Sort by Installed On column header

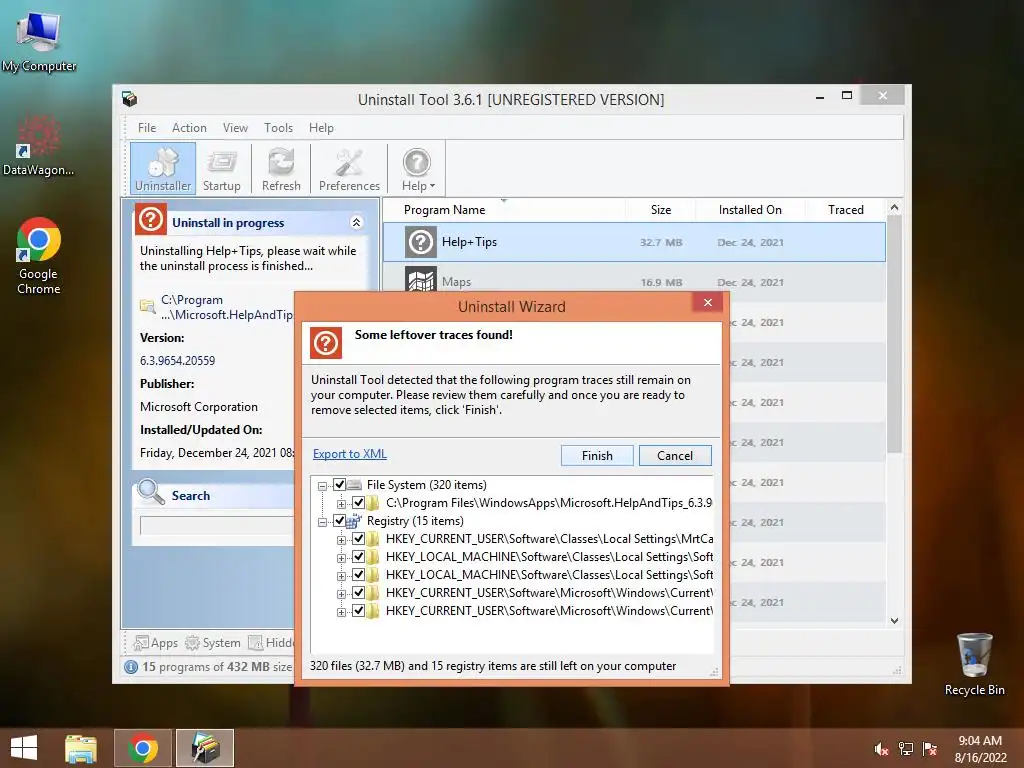point(750,210)
